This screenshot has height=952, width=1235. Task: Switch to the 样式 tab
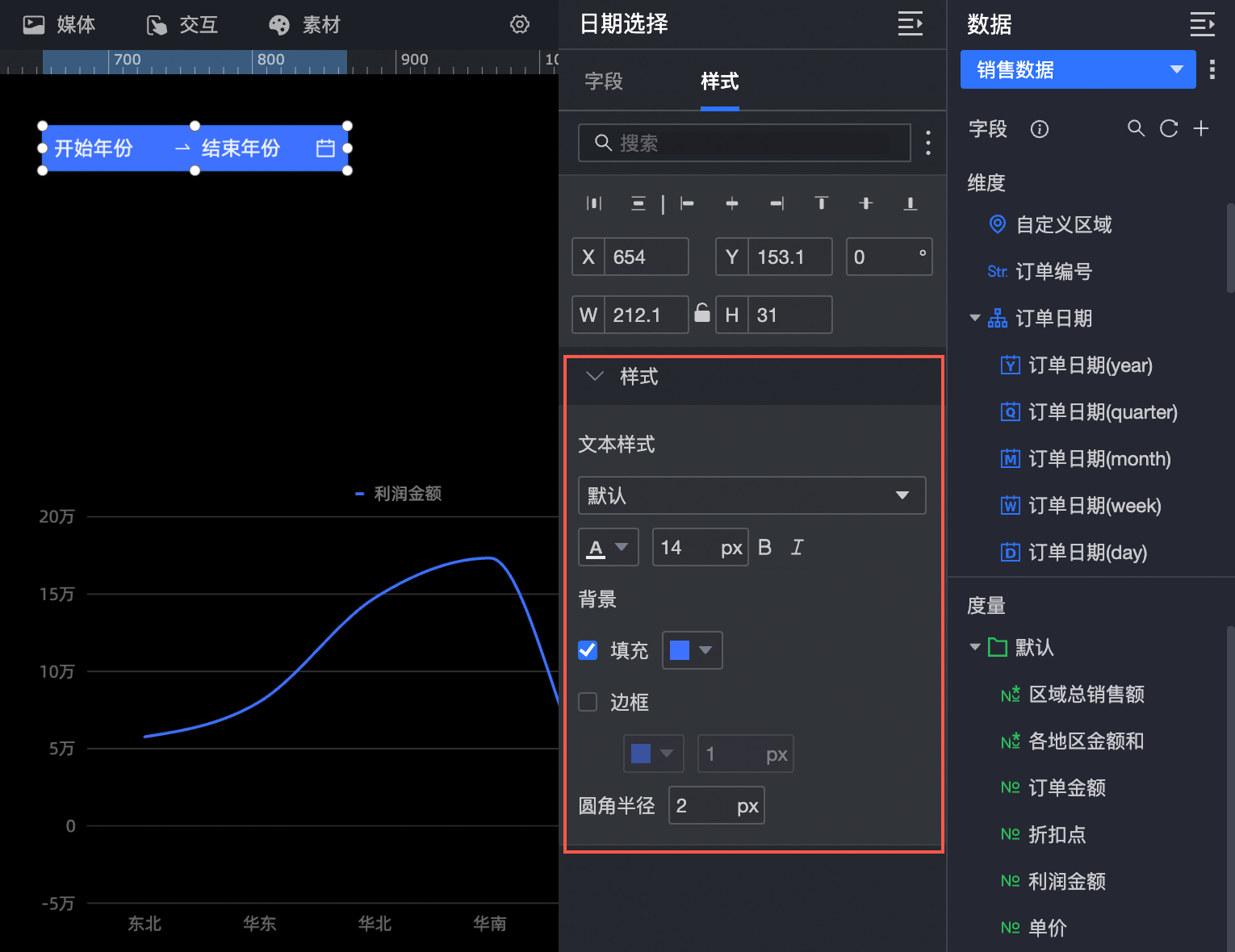coord(719,81)
